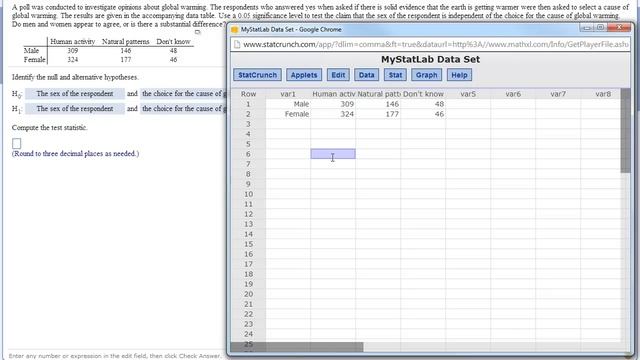The image size is (640, 360).
Task: Click the StatCrunch URL address bar
Action: point(435,44)
